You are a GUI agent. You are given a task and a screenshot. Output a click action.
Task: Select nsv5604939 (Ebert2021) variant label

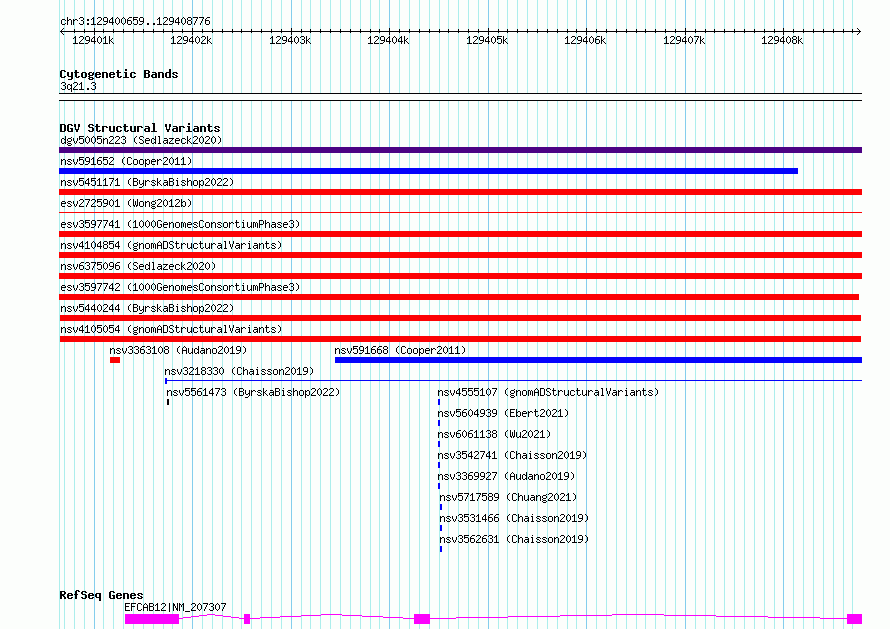pos(503,413)
